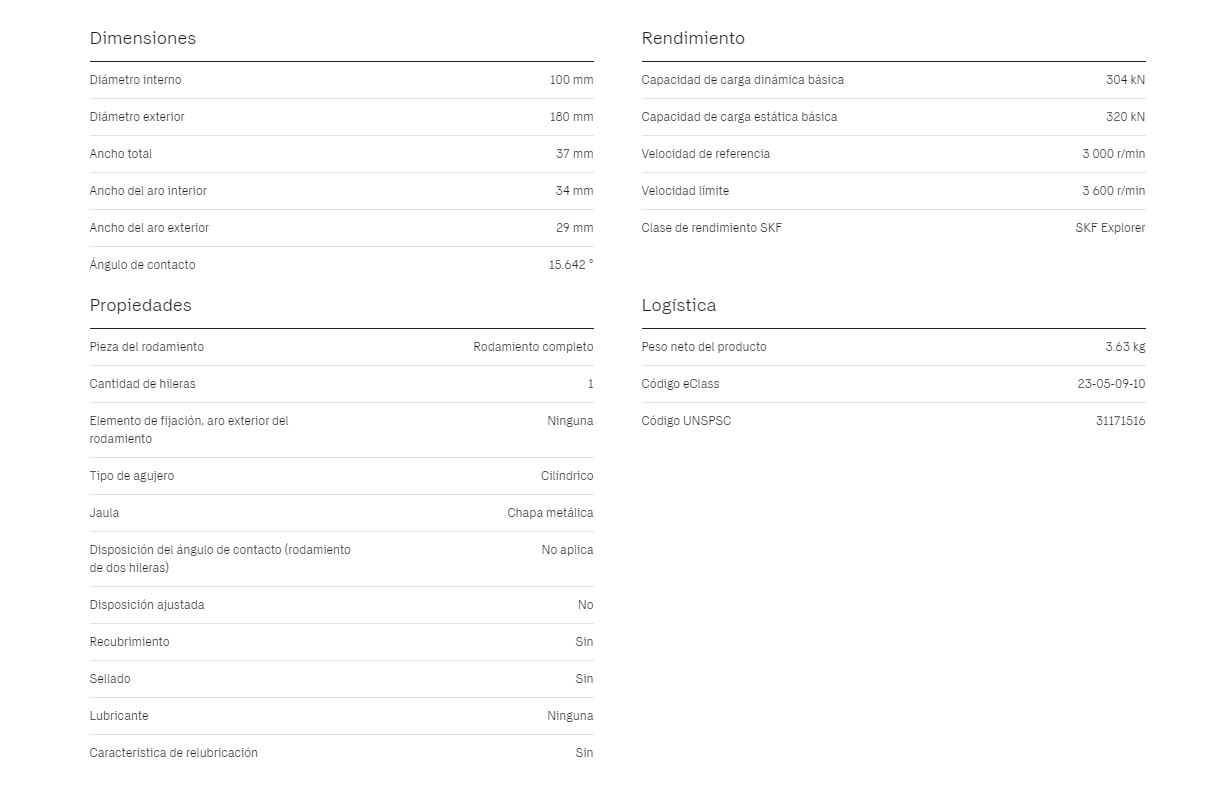
Task: Select the Propiedades section heading
Action: coord(140,305)
